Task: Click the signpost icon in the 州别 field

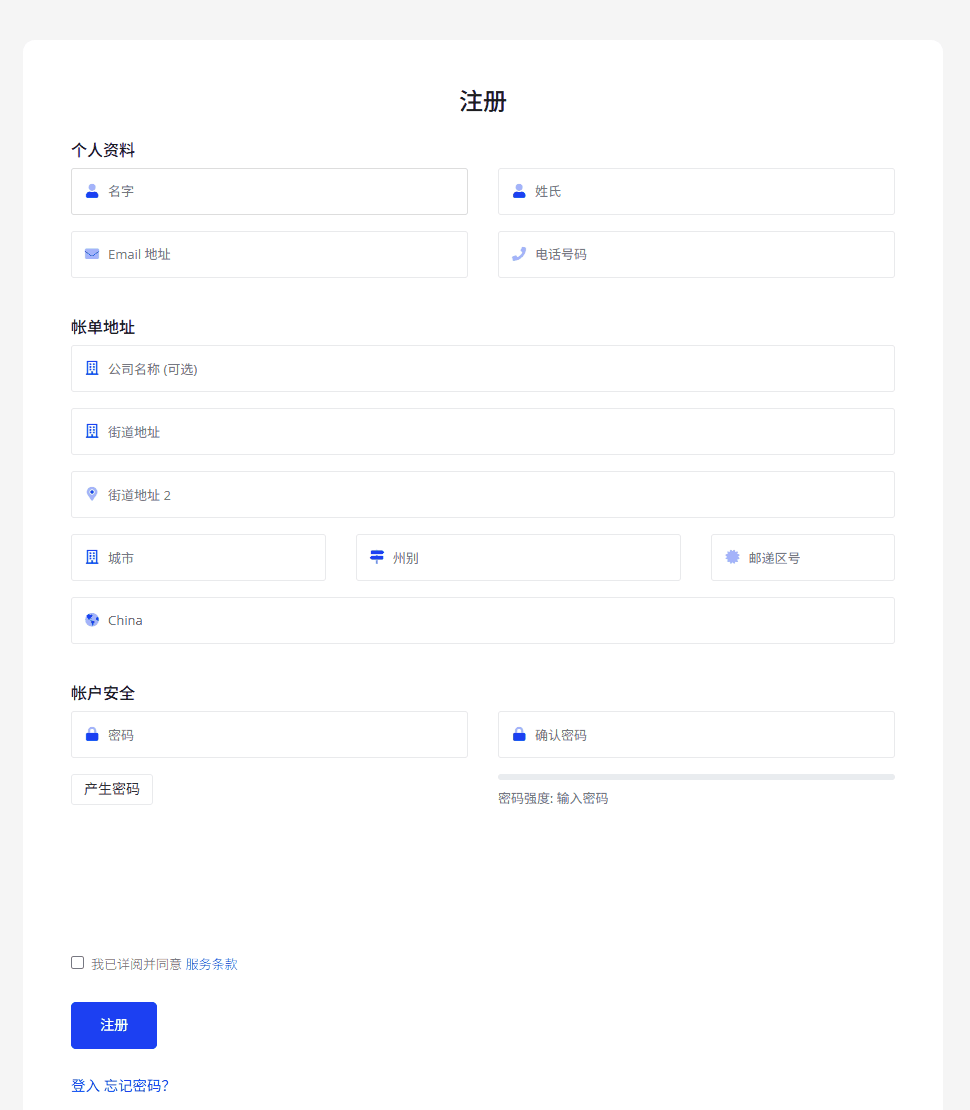Action: coord(377,557)
